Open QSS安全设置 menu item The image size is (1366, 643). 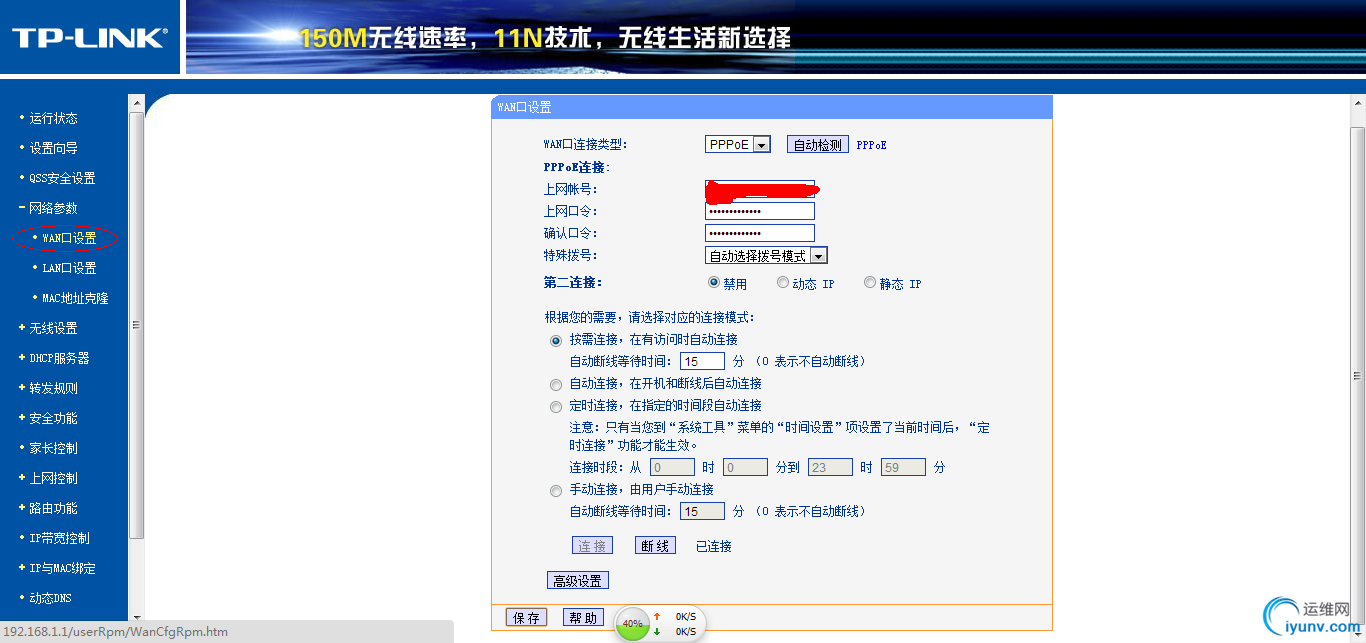click(x=62, y=178)
